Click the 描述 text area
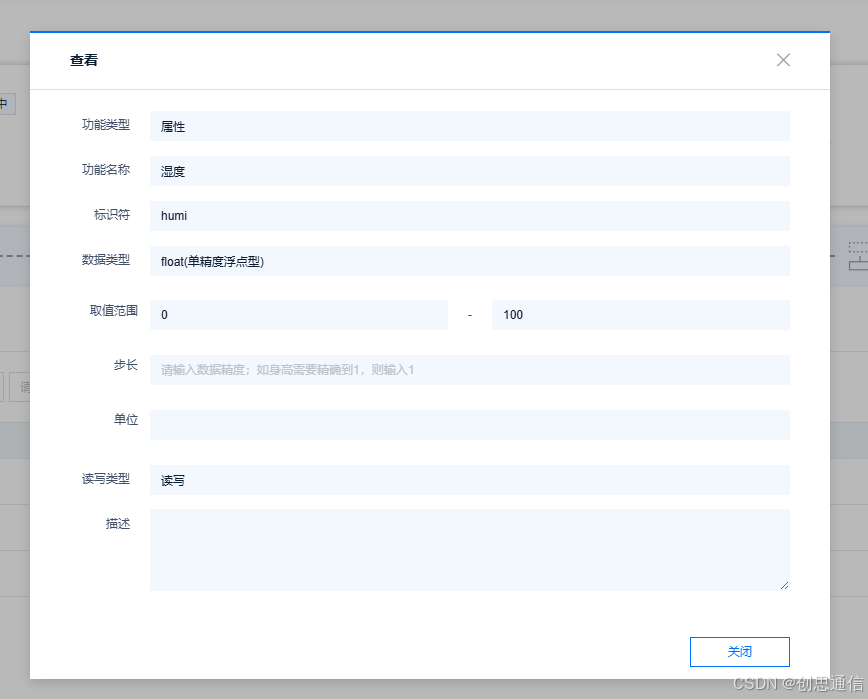Image resolution: width=868 pixels, height=699 pixels. (469, 550)
